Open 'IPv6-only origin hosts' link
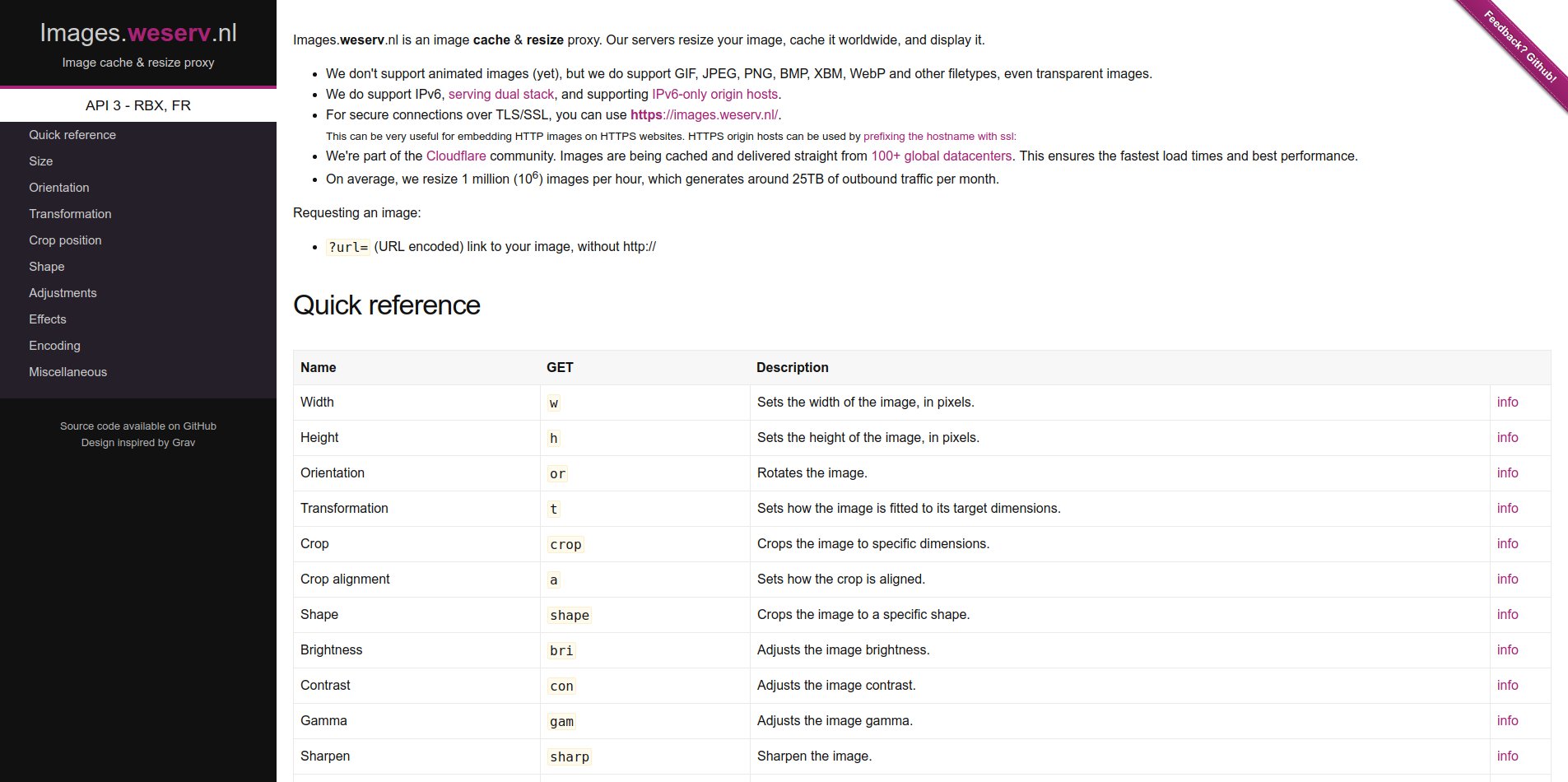1568x782 pixels. pos(714,95)
